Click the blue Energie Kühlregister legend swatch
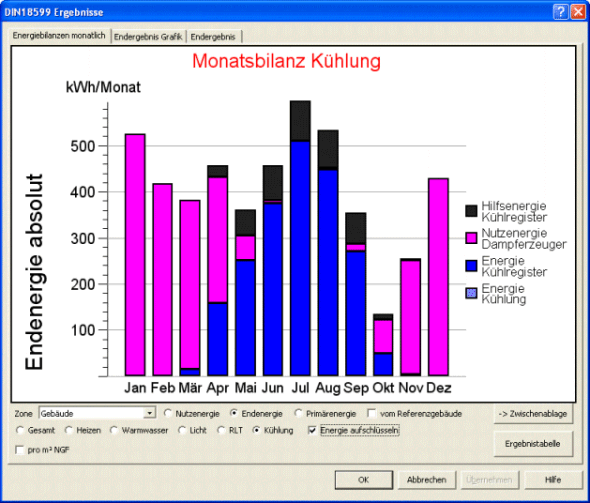This screenshot has height=503, width=590. pos(471,266)
